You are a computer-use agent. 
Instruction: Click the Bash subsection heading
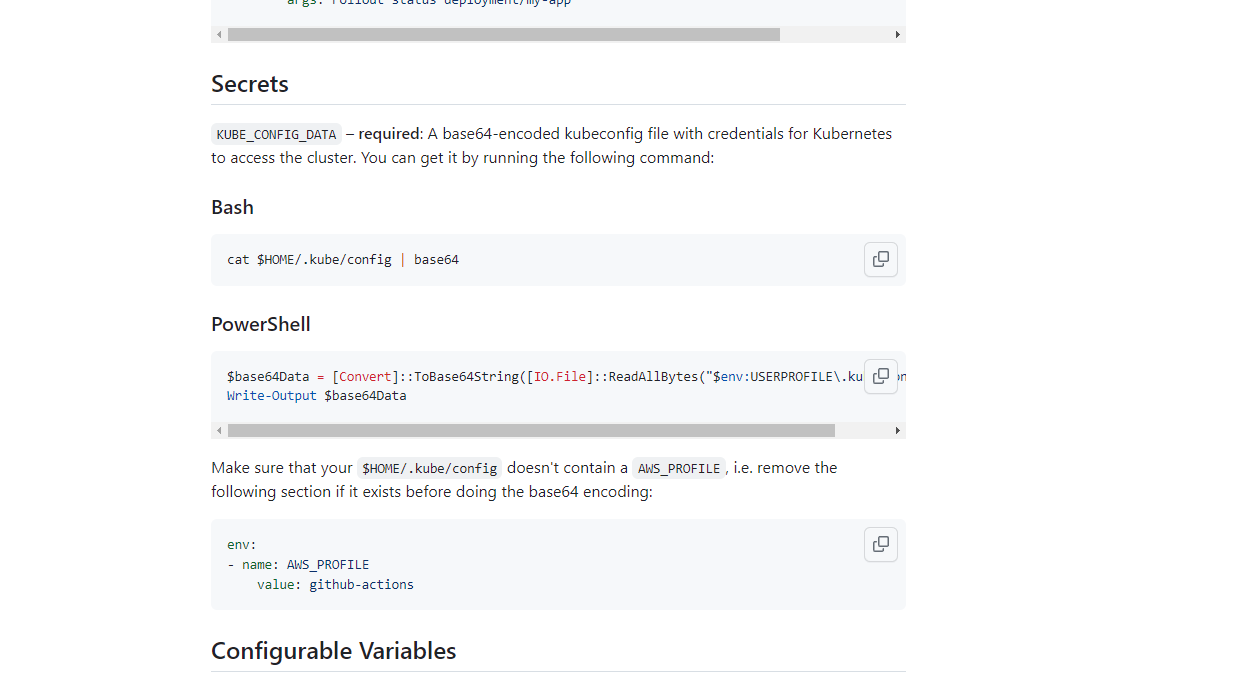232,207
